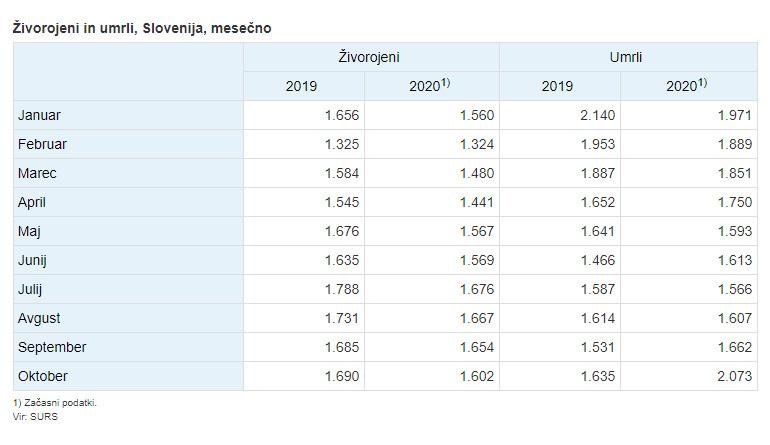
Task: Select the 2019 header under Živorojeni
Action: coord(301,86)
